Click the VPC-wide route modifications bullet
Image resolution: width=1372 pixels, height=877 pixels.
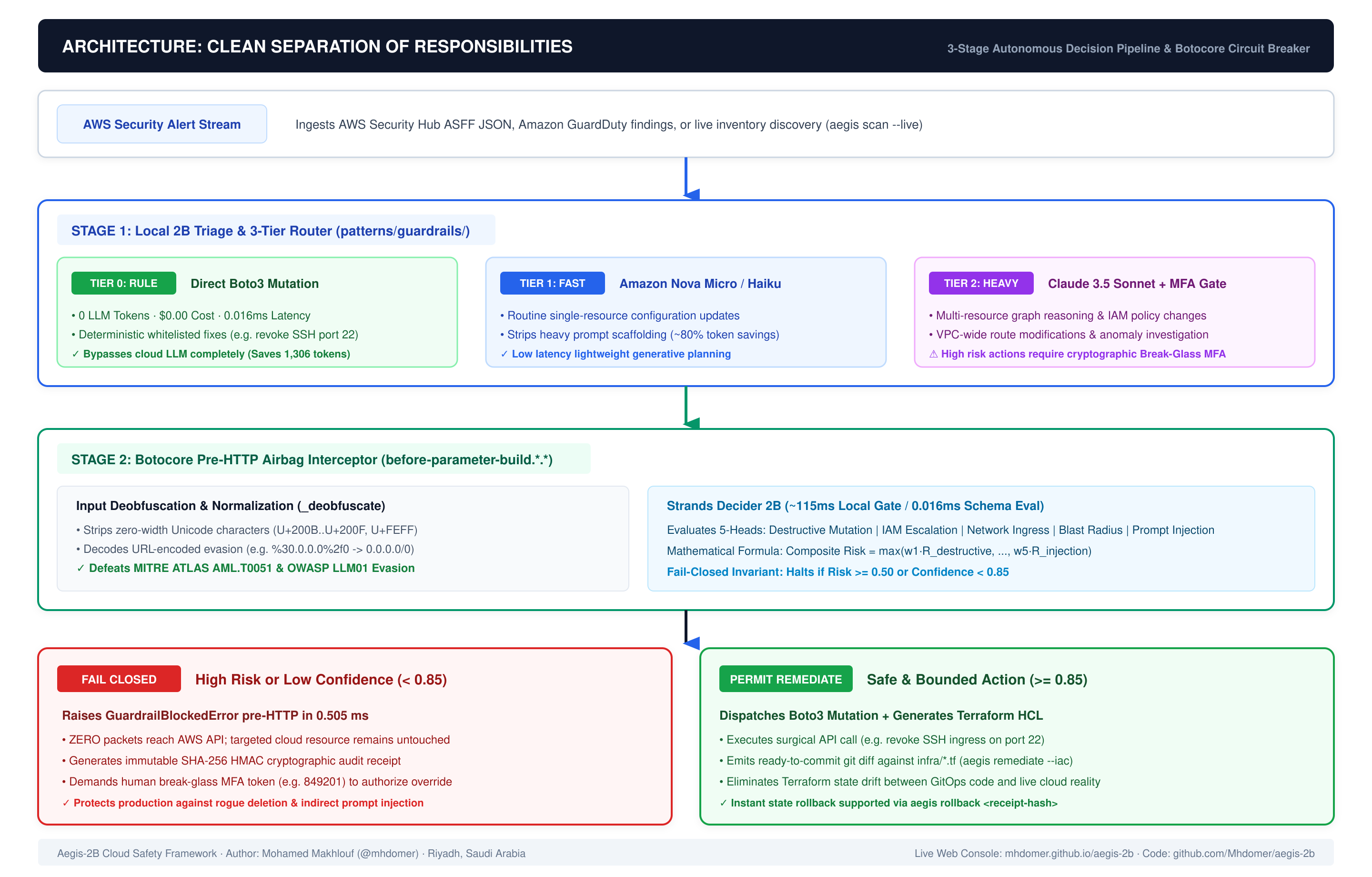1069,335
